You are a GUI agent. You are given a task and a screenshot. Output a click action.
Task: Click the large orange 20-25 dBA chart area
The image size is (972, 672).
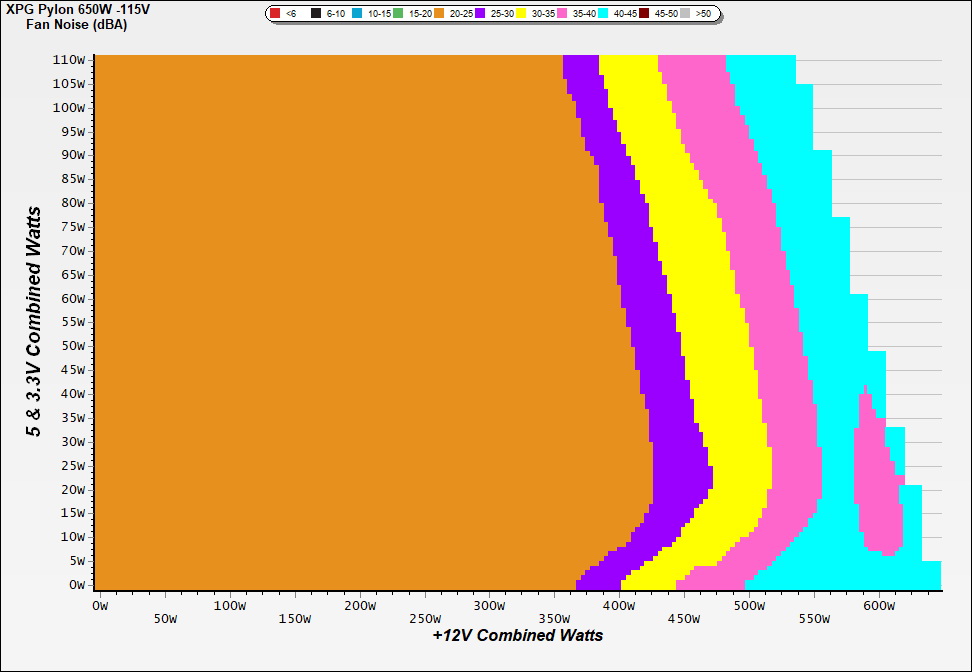[x=330, y=320]
